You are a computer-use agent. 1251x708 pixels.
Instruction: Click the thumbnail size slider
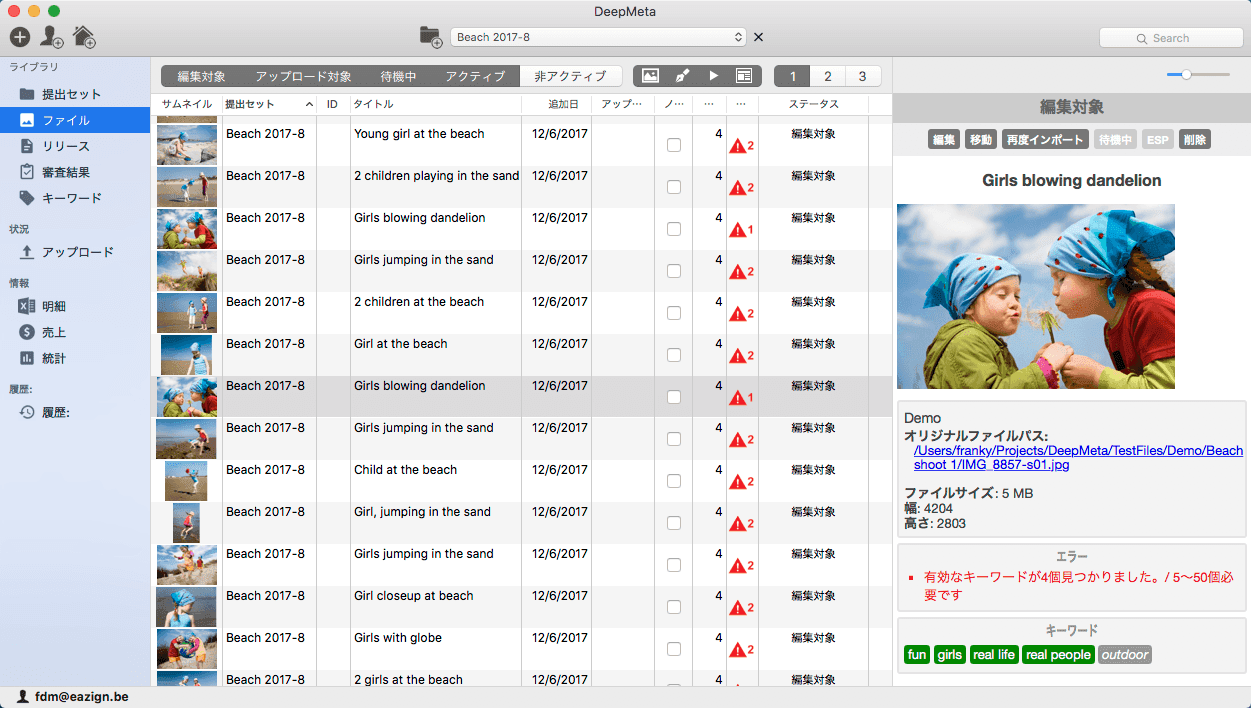pyautogui.click(x=1198, y=74)
